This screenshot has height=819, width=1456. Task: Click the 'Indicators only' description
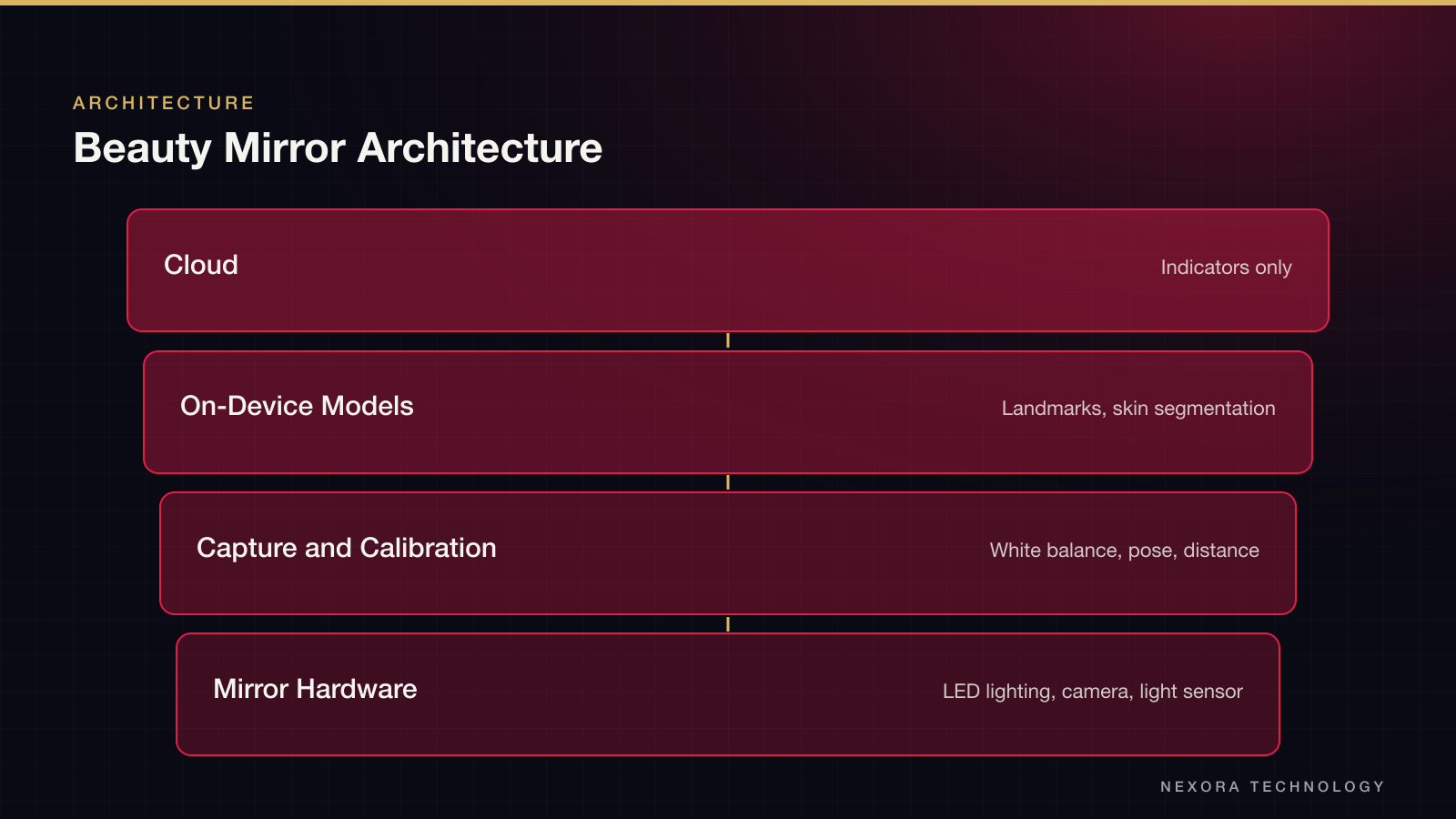pyautogui.click(x=1226, y=268)
